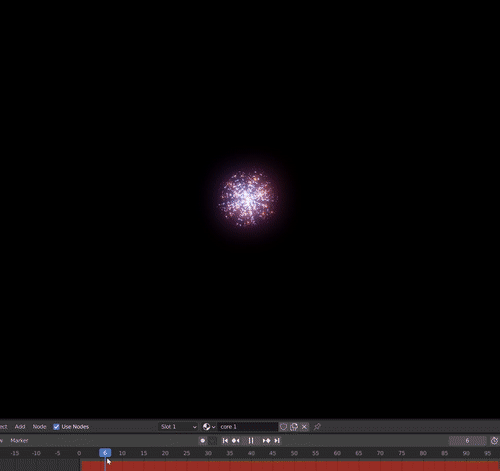Jump to the end frame
Screen dimensions: 500x471
tap(277, 441)
